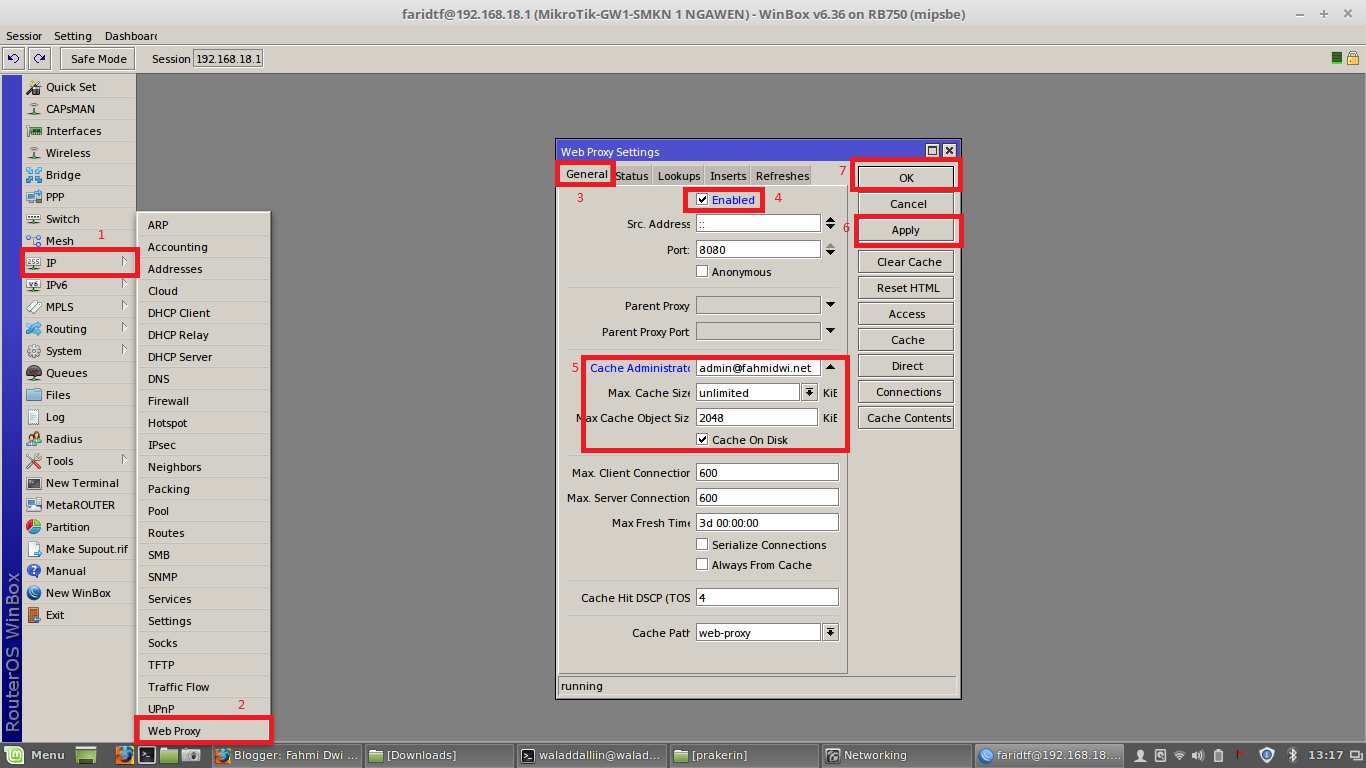The width and height of the screenshot is (1366, 768).
Task: Click the undo arrow toolbar icon
Action: tap(15, 59)
